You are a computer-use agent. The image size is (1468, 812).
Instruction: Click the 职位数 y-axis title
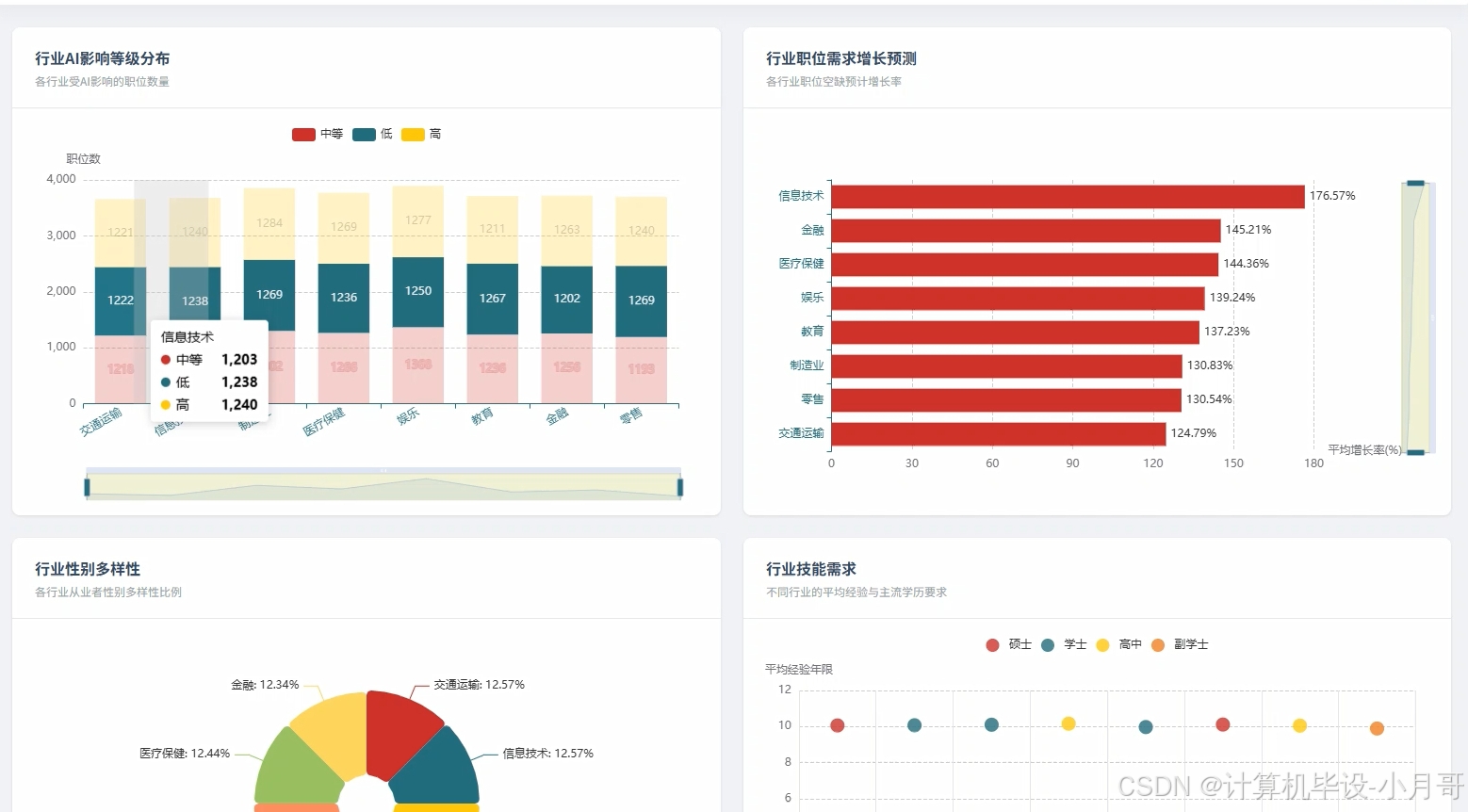[x=84, y=159]
